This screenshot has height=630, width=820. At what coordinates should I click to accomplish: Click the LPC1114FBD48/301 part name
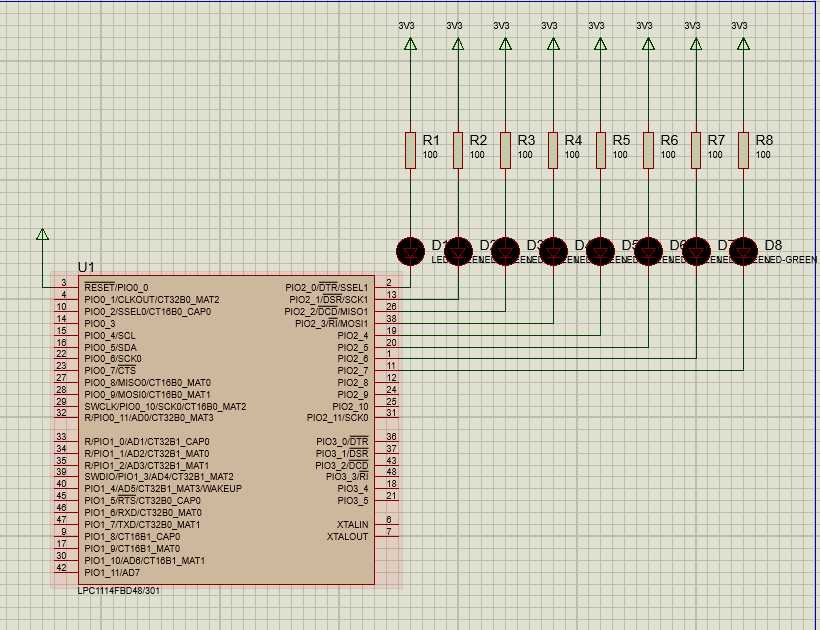coord(119,591)
